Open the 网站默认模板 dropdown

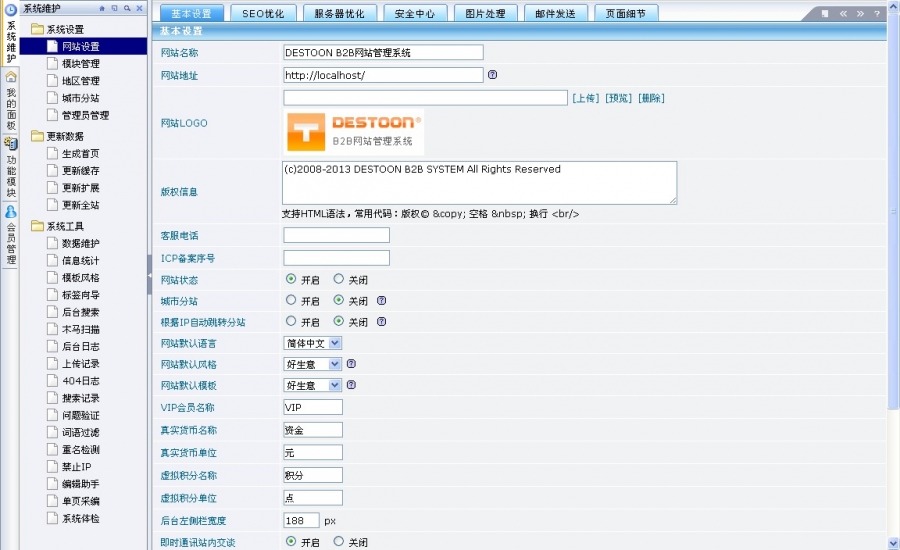pos(313,385)
